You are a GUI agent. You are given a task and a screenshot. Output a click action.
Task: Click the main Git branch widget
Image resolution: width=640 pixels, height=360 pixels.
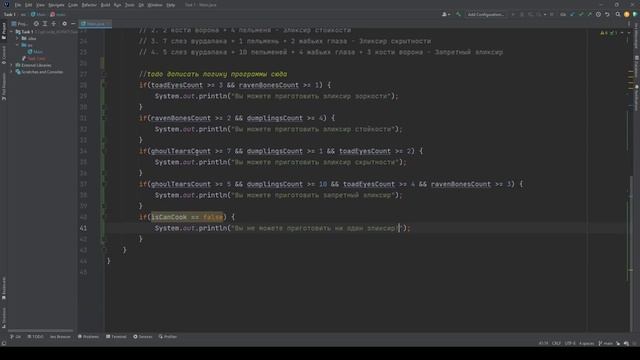605,343
